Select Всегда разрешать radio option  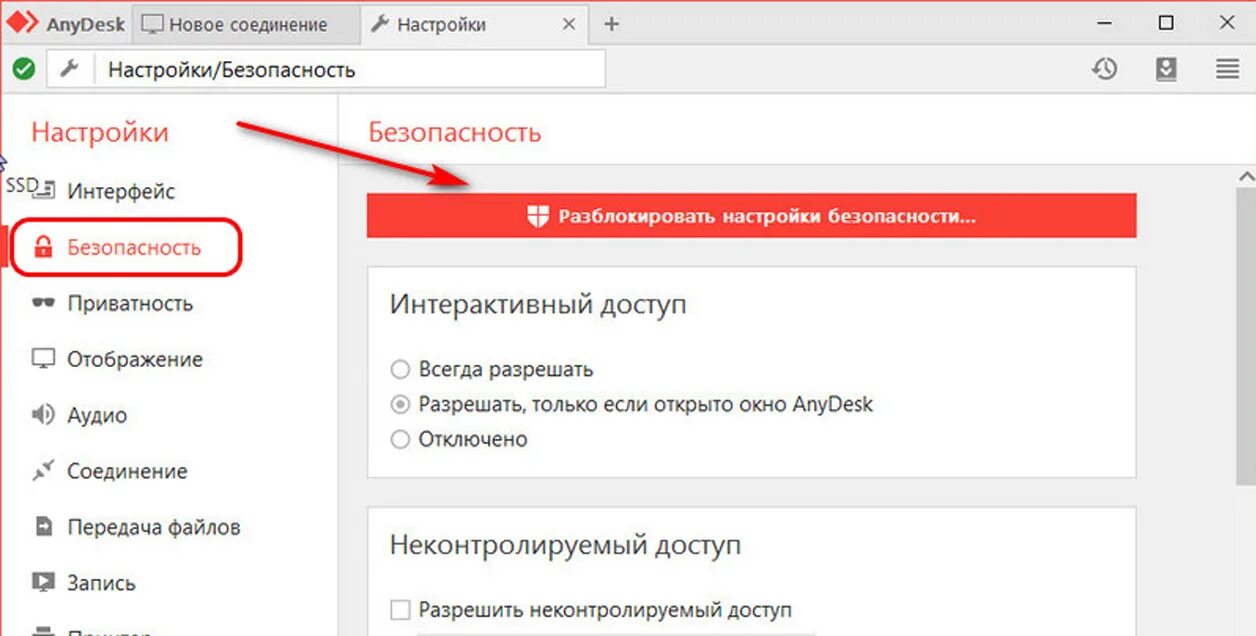tap(400, 370)
